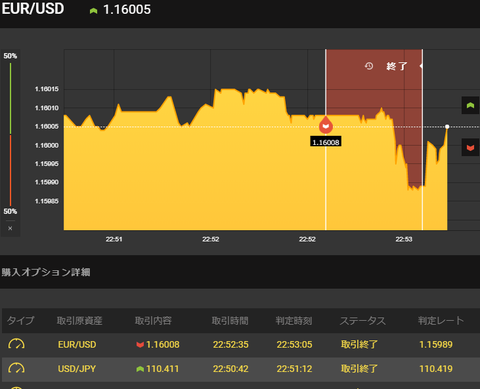Click the 判定レート column header
The image size is (480, 389).
tap(441, 321)
